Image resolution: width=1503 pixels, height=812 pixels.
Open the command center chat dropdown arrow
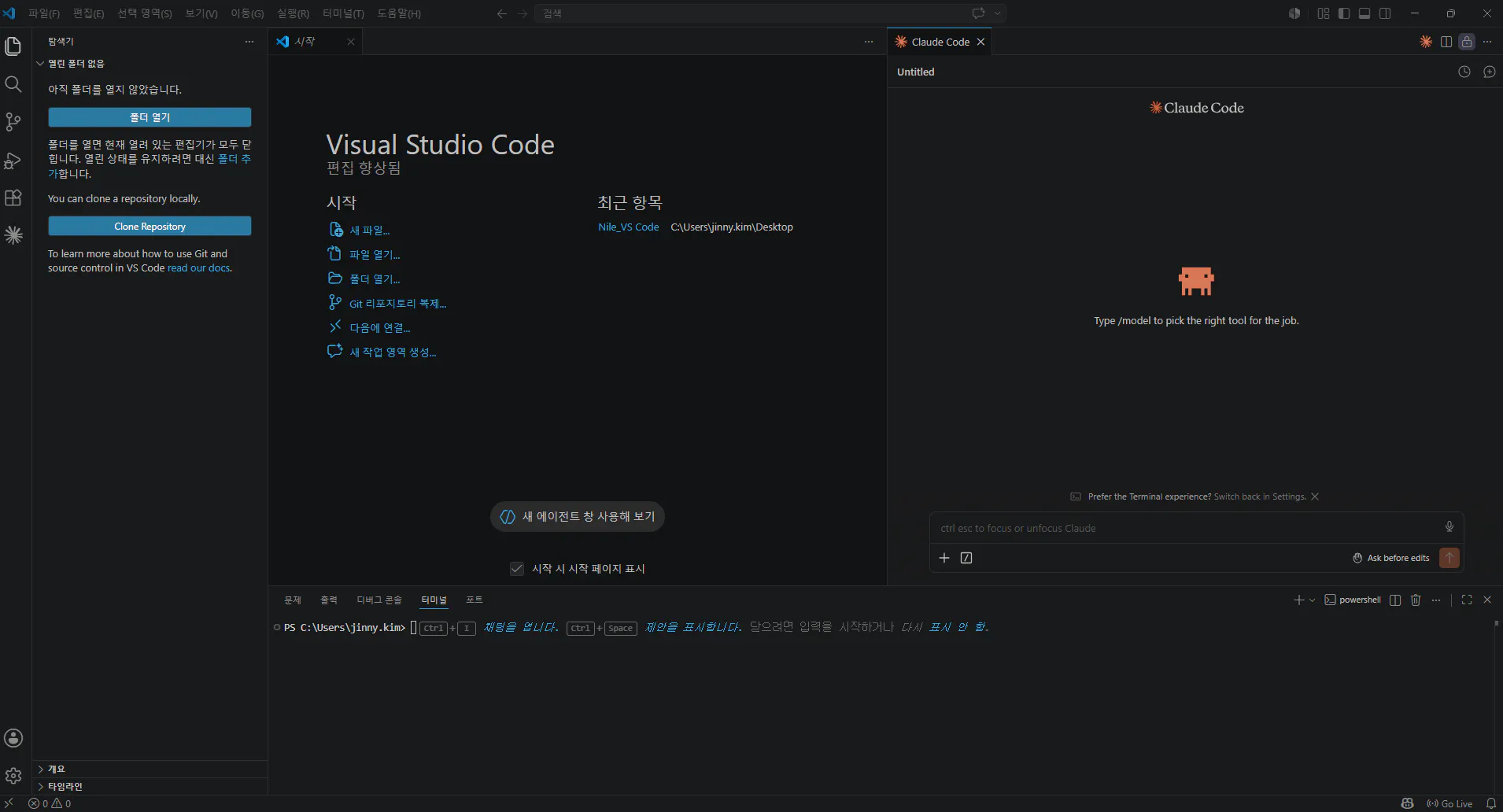(998, 13)
